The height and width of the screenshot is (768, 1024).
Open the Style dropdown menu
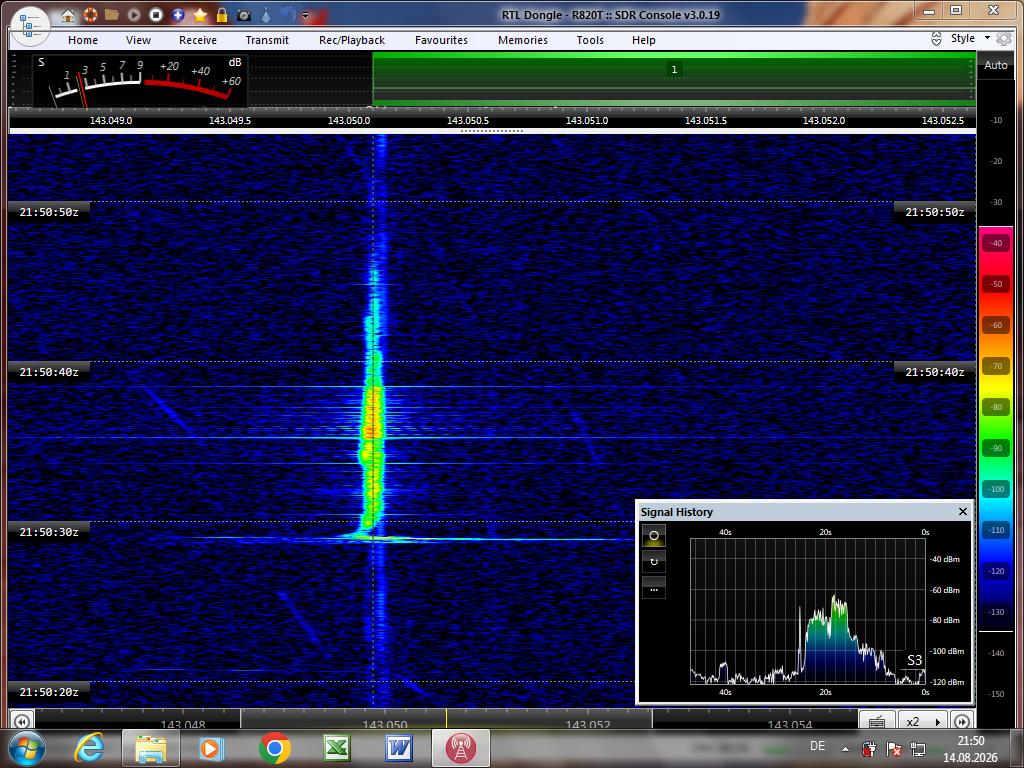(970, 39)
